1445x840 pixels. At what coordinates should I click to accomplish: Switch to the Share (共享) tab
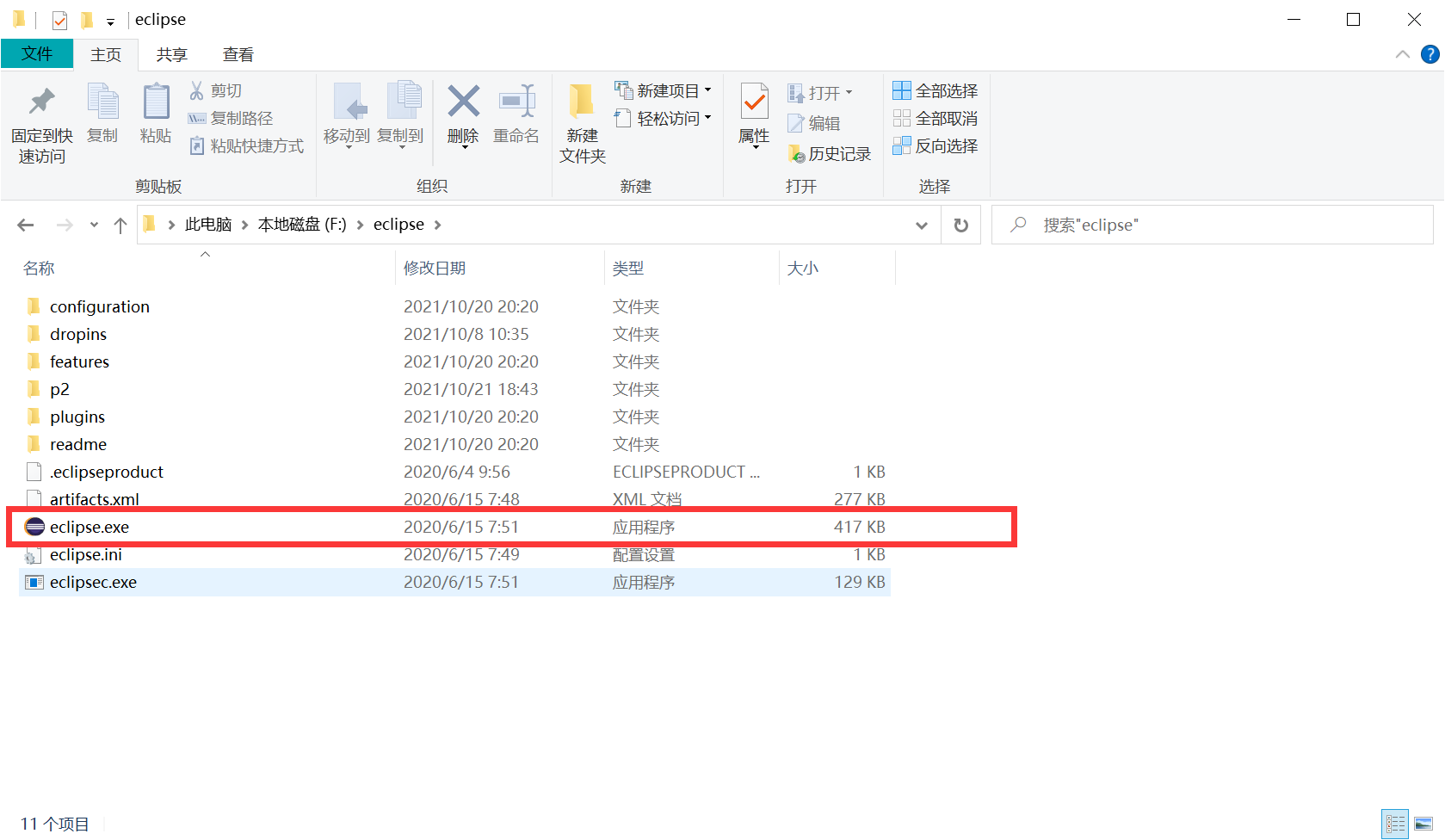click(171, 54)
